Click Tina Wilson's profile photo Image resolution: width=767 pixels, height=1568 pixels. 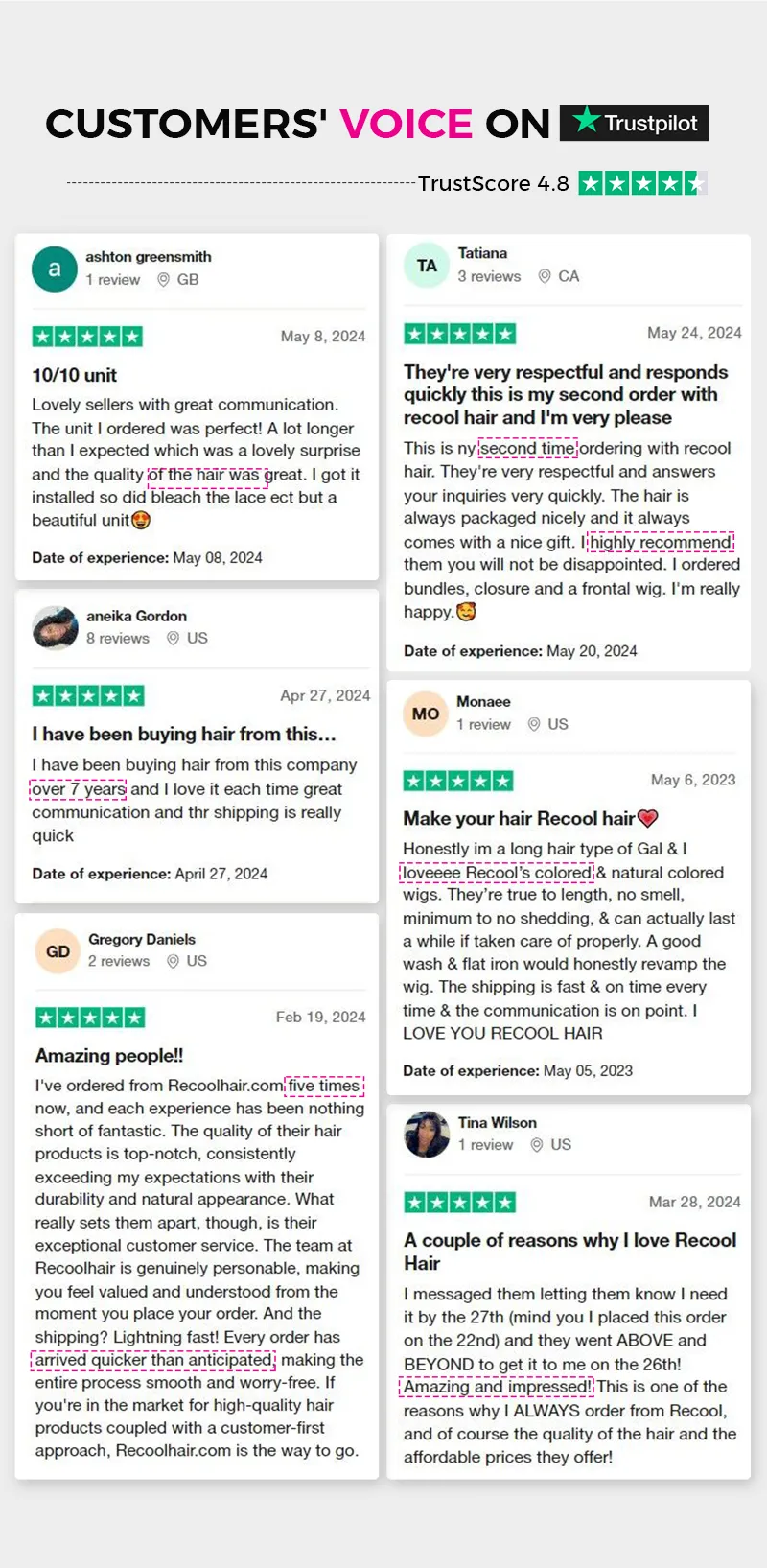click(x=427, y=1135)
